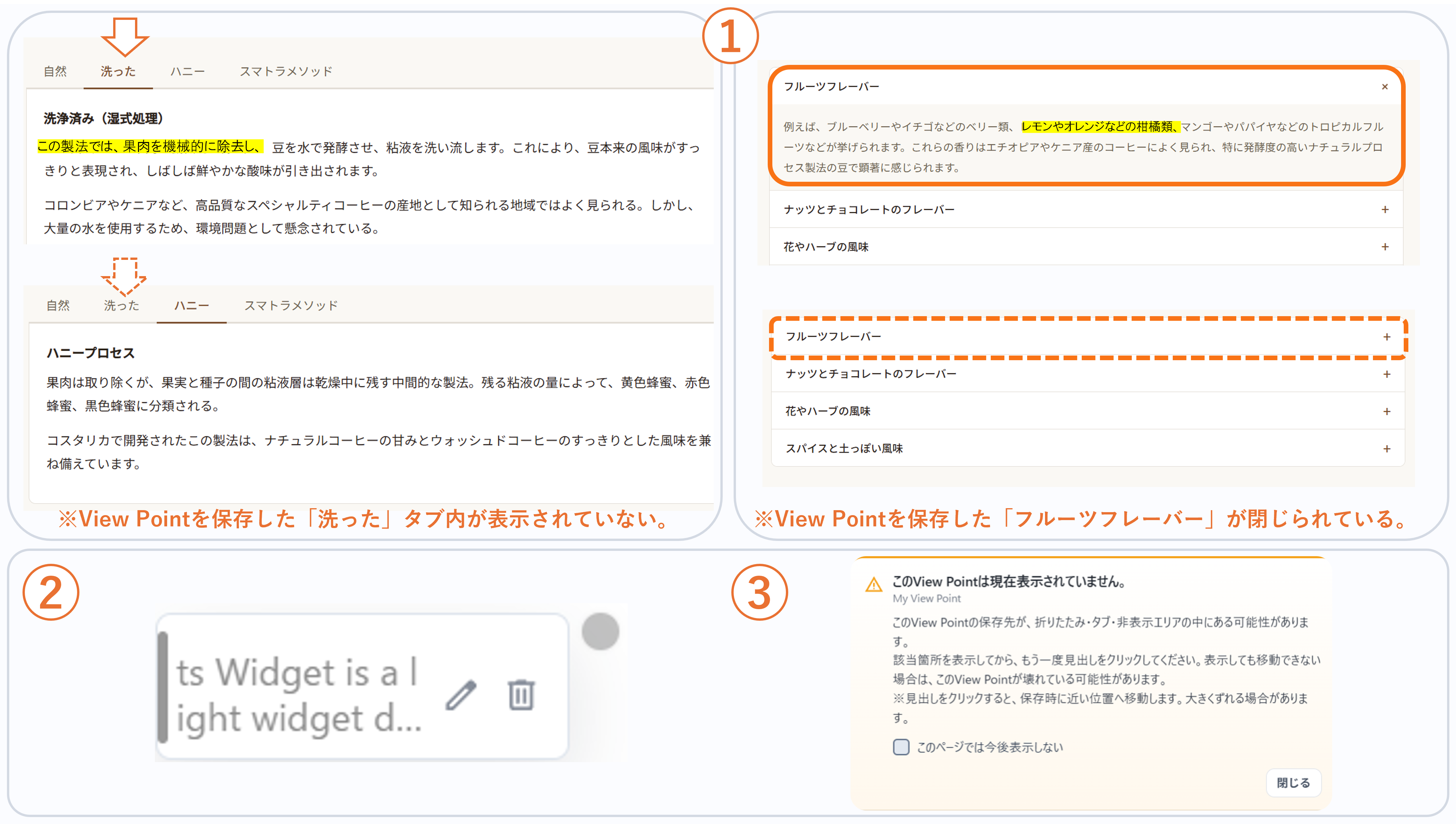The height and width of the screenshot is (824, 1456).
Task: Select 自然 tab in bar where ハニー is active
Action: [x=58, y=306]
